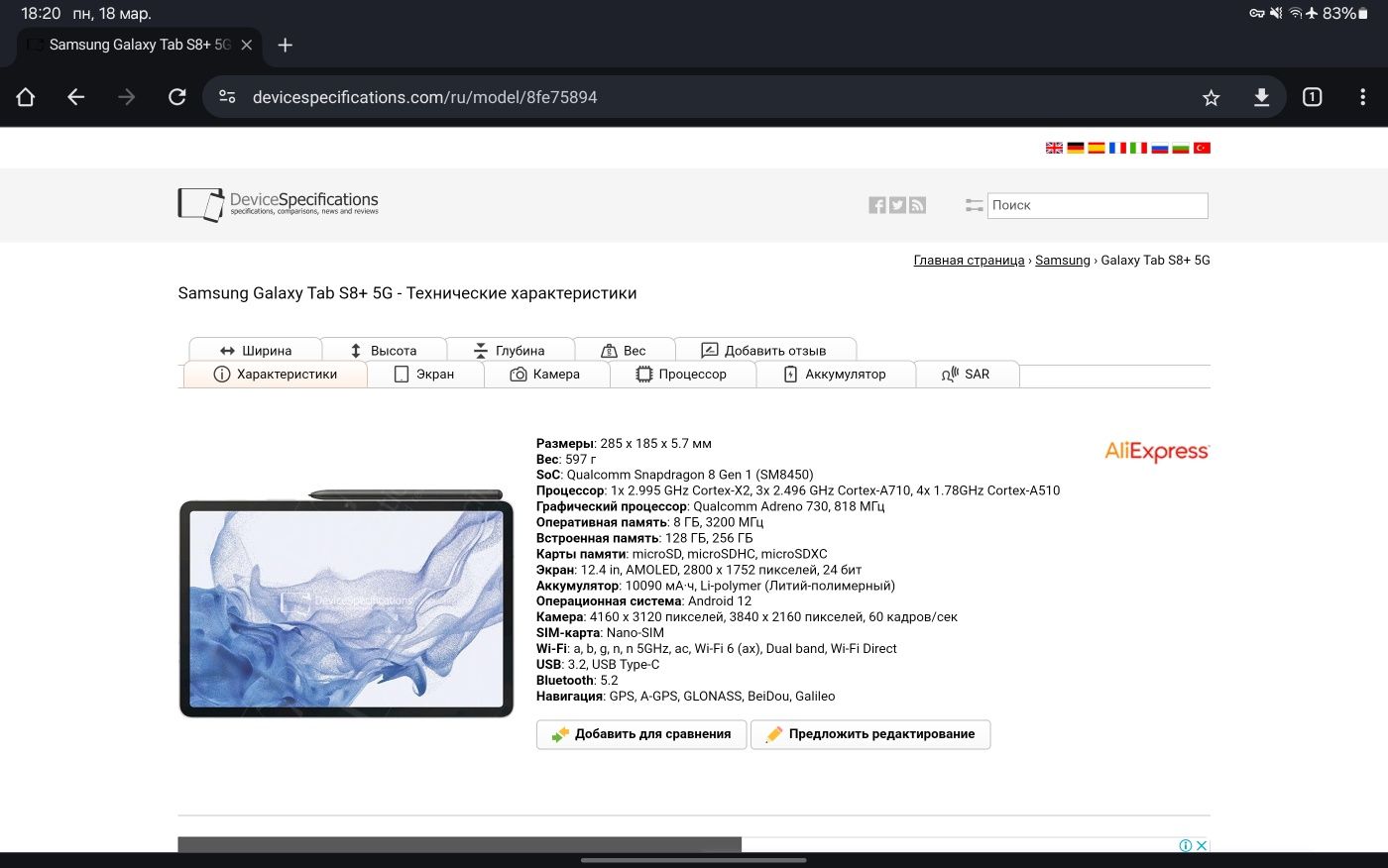Select the Характеристики tab
The width and height of the screenshot is (1388, 868).
276,374
